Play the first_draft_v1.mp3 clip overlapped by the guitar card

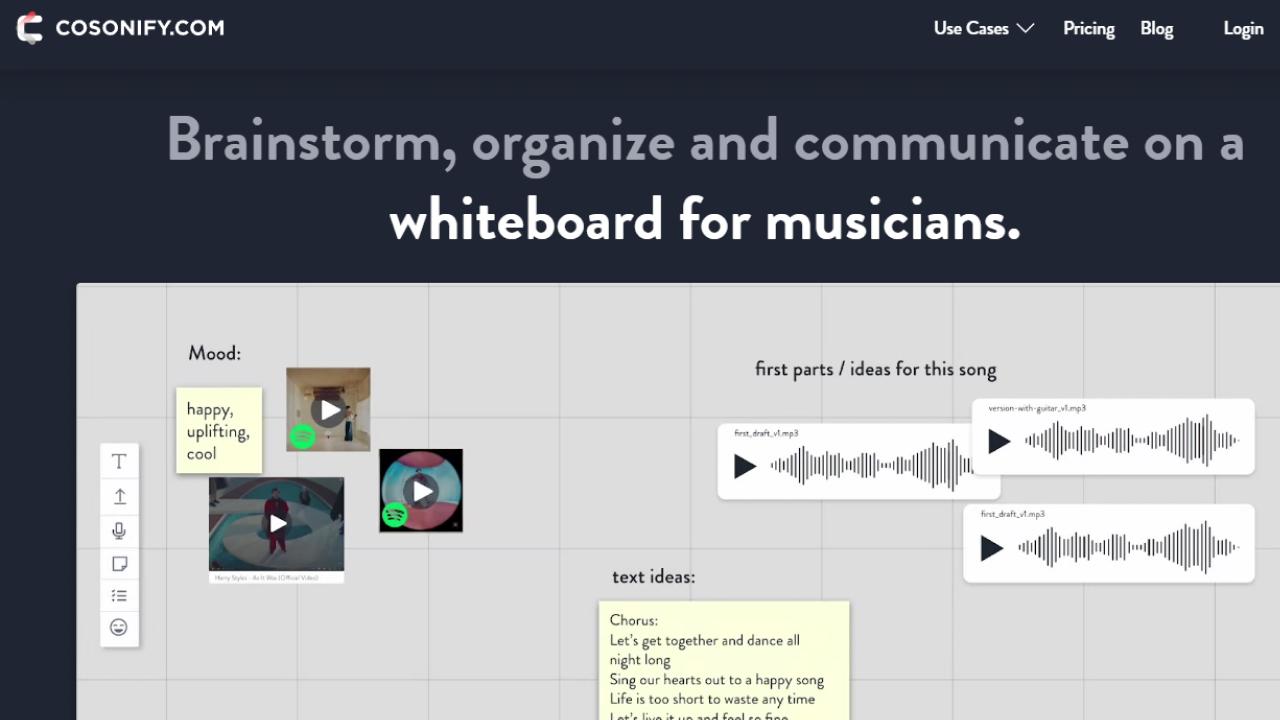[744, 466]
